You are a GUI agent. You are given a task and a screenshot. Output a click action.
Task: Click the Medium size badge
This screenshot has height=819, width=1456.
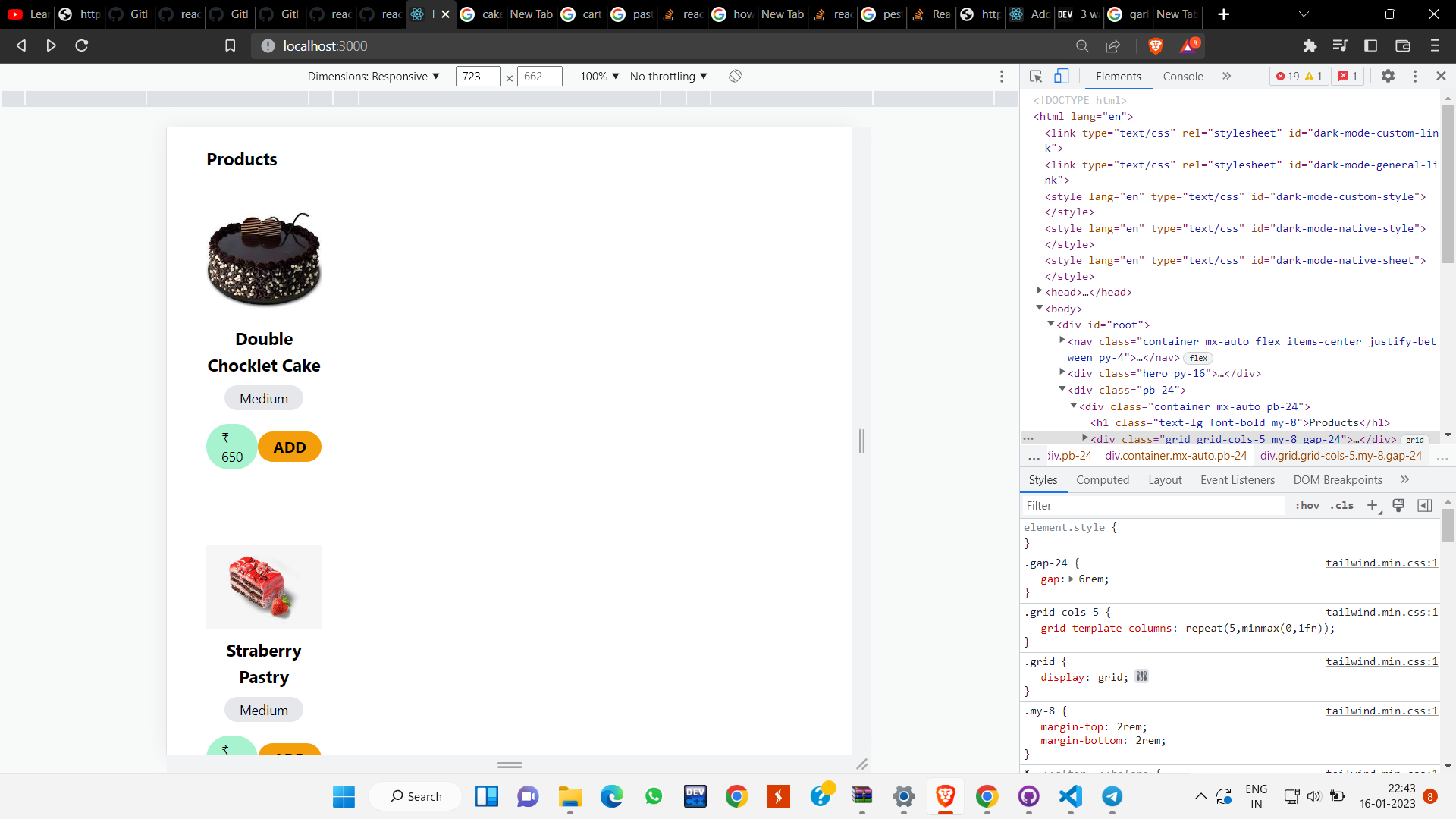tap(263, 397)
